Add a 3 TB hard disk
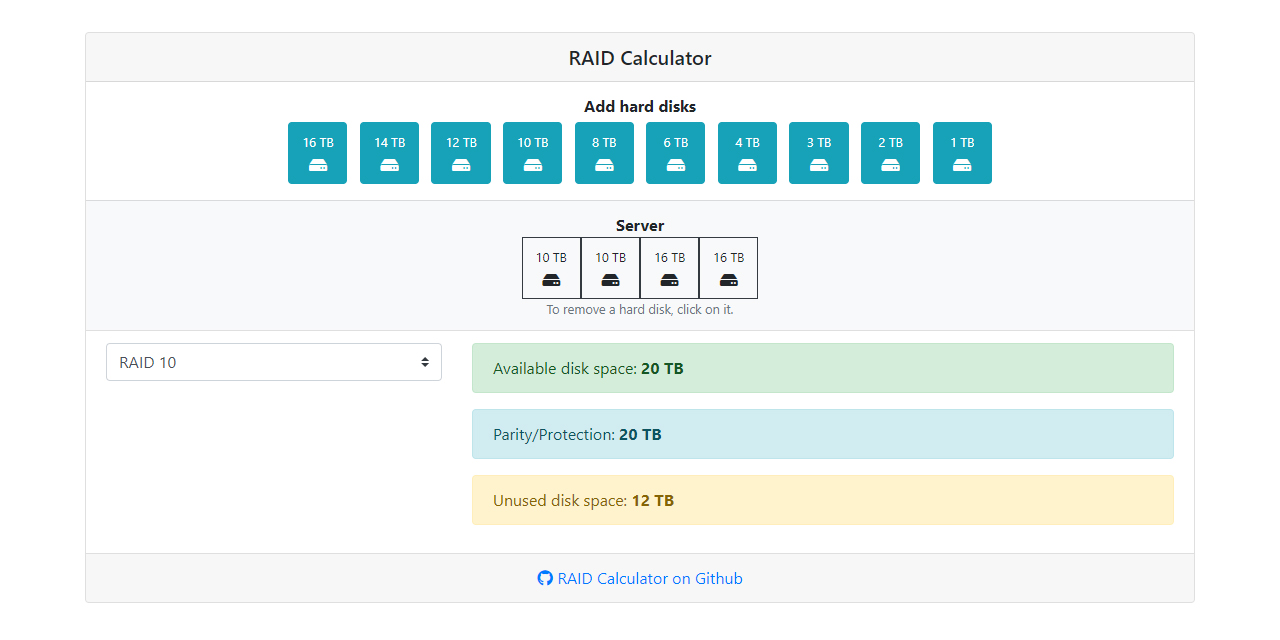Image resolution: width=1280 pixels, height=640 pixels. pyautogui.click(x=818, y=153)
